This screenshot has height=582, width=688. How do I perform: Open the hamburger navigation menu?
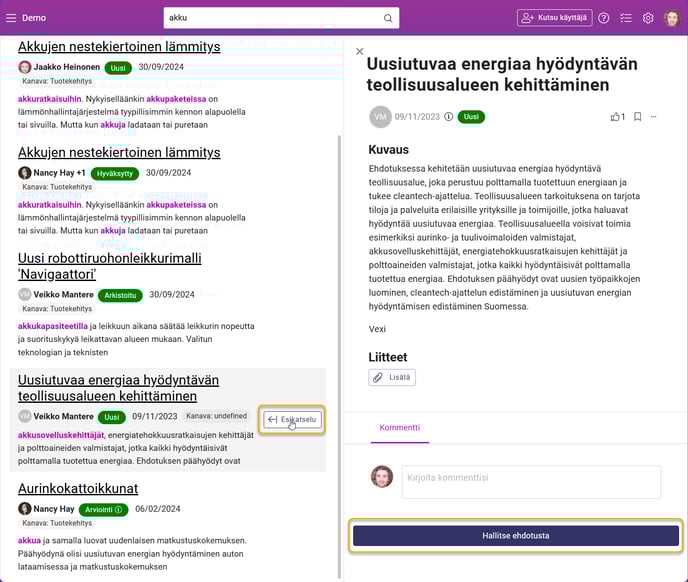pos(11,18)
